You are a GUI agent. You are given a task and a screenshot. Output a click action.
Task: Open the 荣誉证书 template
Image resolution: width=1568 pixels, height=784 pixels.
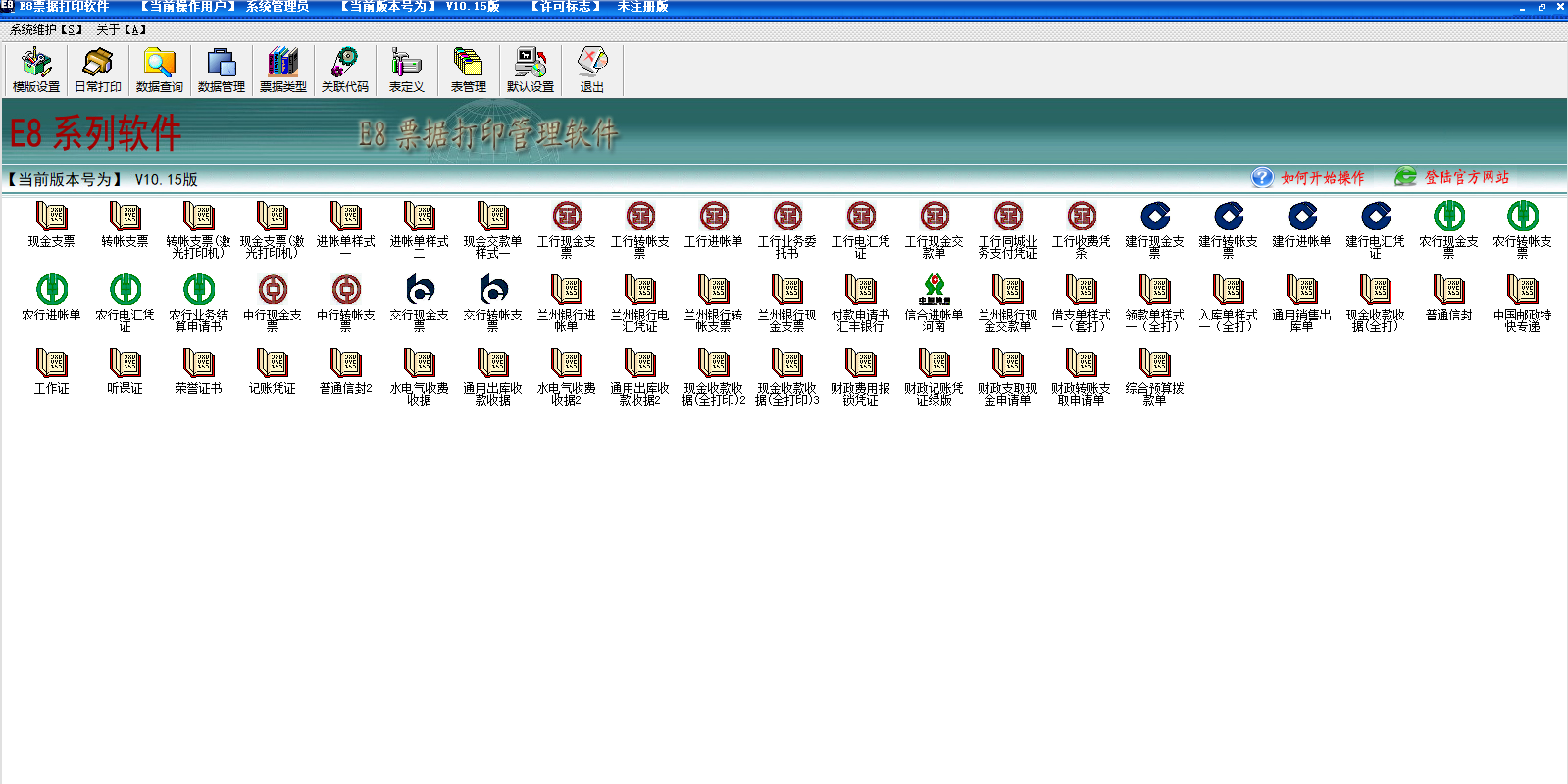[x=199, y=371]
